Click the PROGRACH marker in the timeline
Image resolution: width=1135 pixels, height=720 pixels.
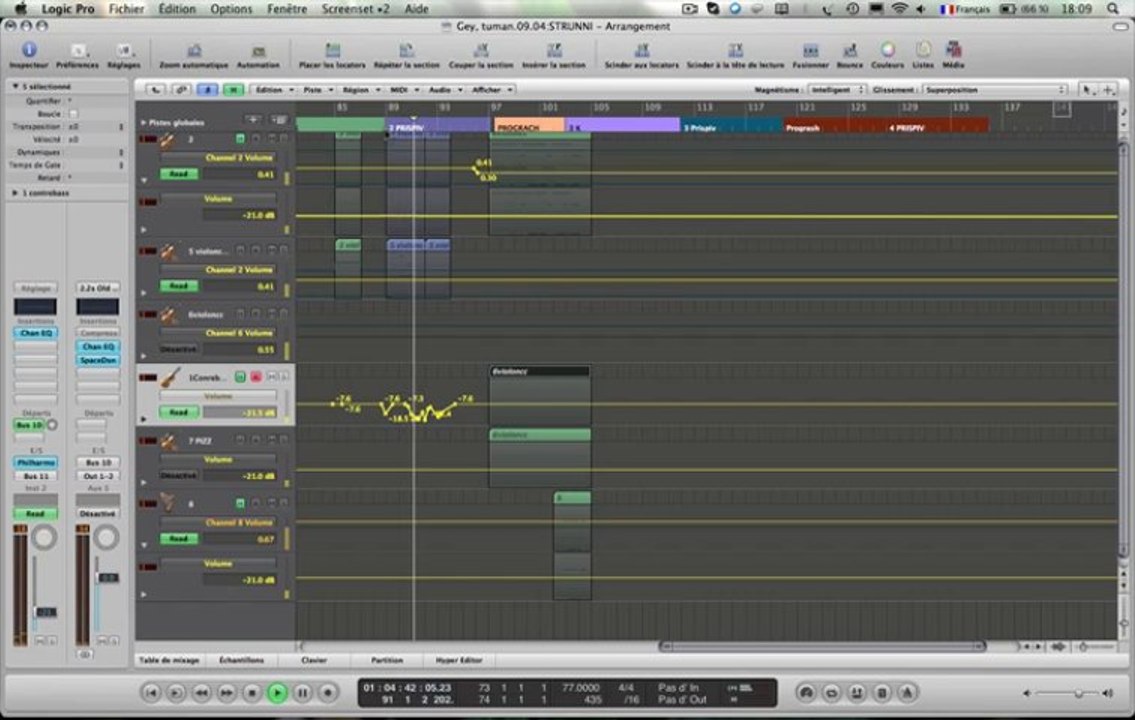pos(529,126)
